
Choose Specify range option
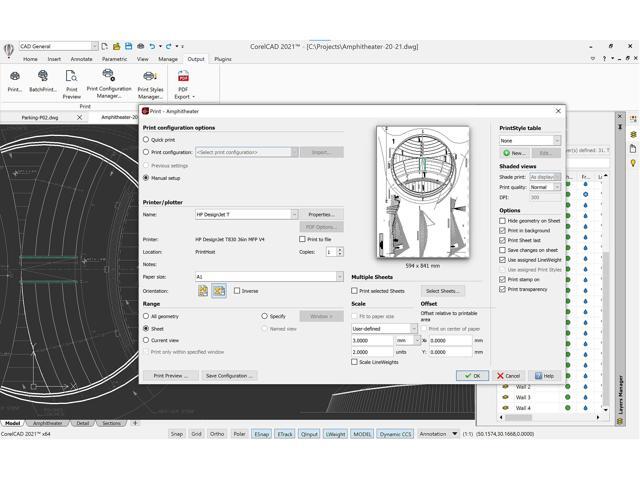[264, 316]
